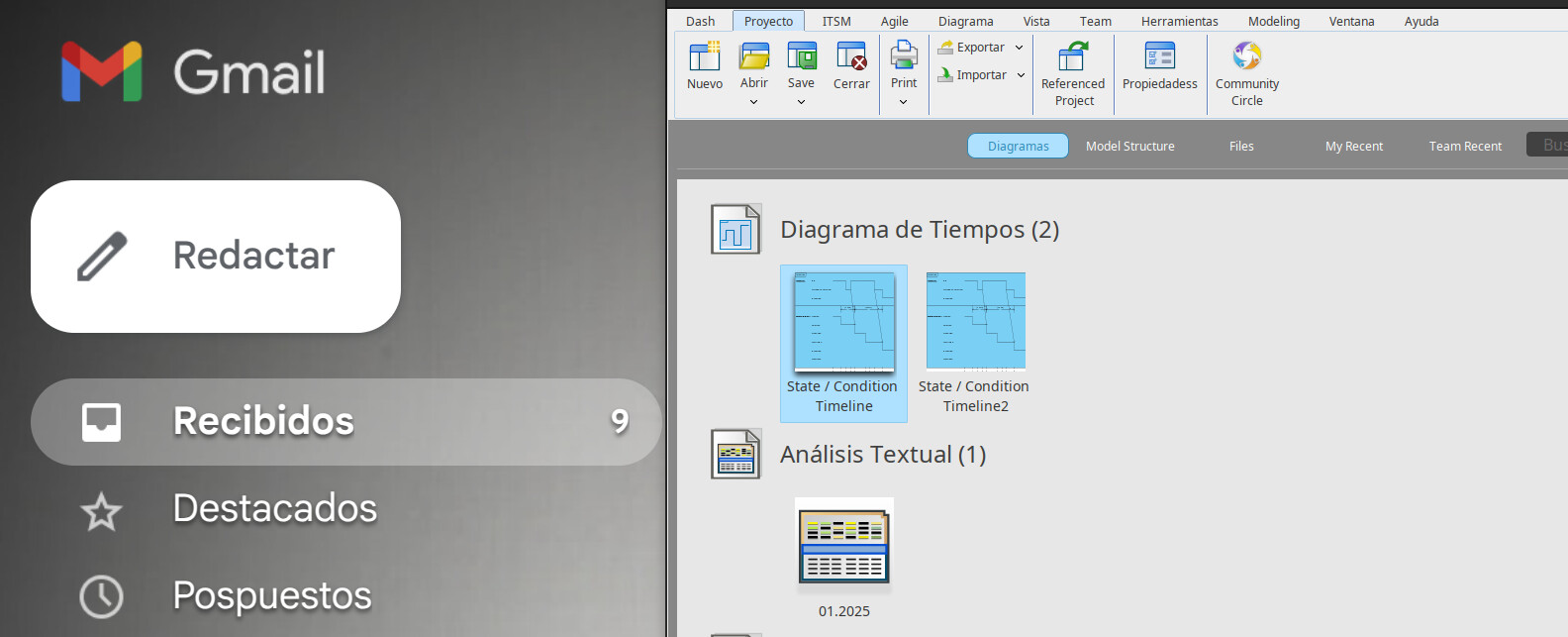Screen dimensions: 1568x637
Task: Switch to Model Structure view
Action: coord(1130,146)
